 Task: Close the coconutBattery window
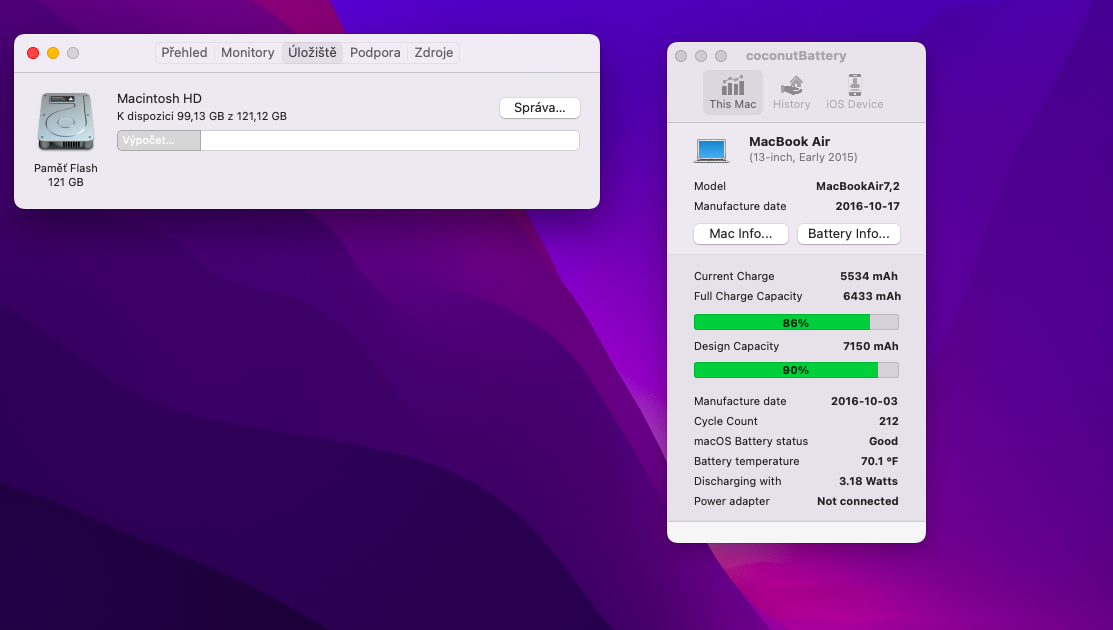[681, 57]
